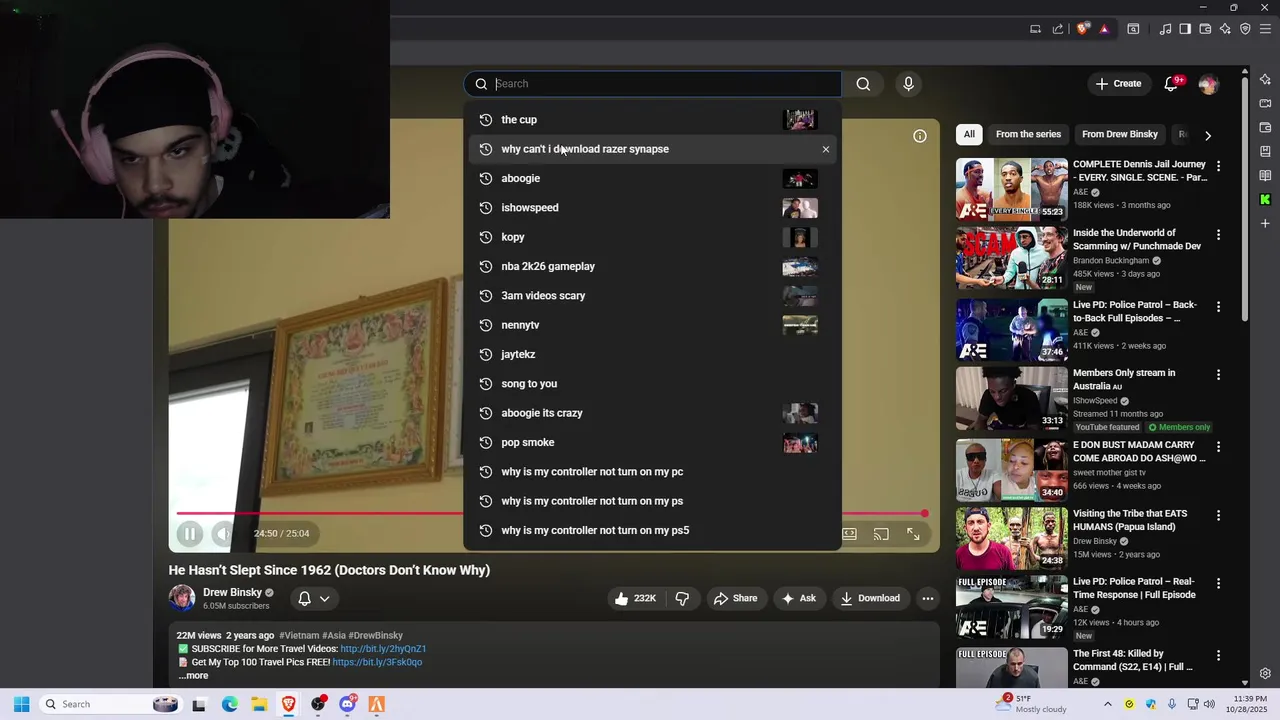Screen dimensions: 1280x720
Task: Choose 'nba 2k26 gameplay' search suggestion
Action: (x=654, y=266)
